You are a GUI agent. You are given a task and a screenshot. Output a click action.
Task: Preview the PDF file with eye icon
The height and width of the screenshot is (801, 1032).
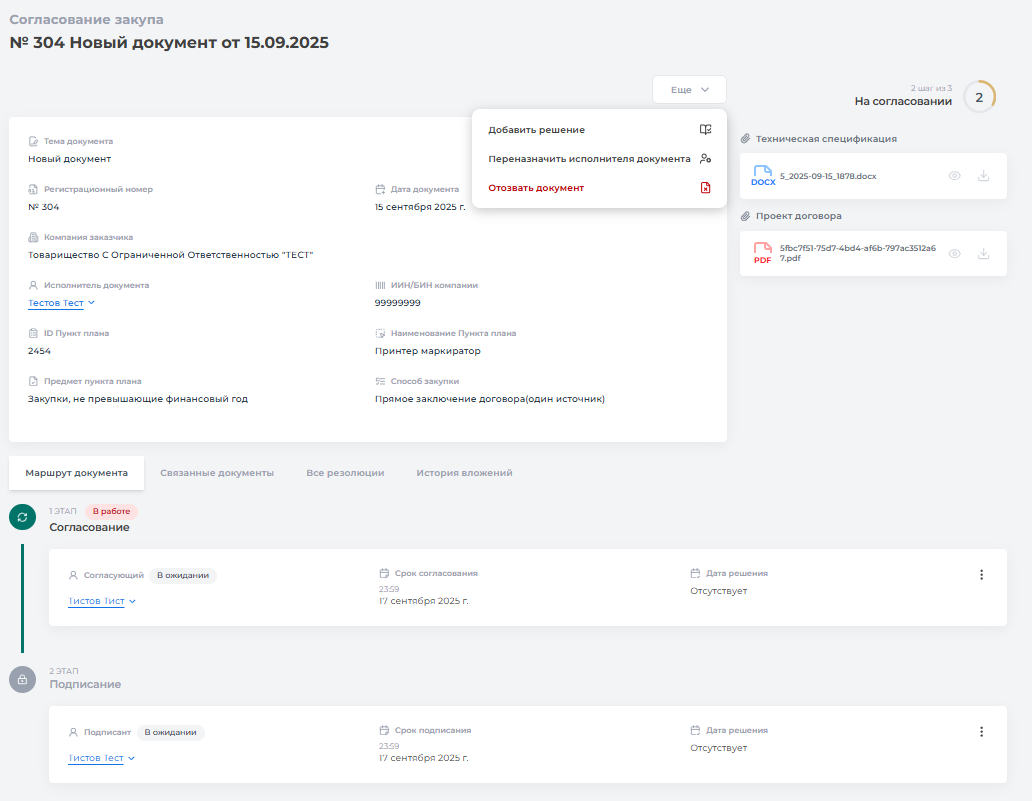[x=954, y=254]
